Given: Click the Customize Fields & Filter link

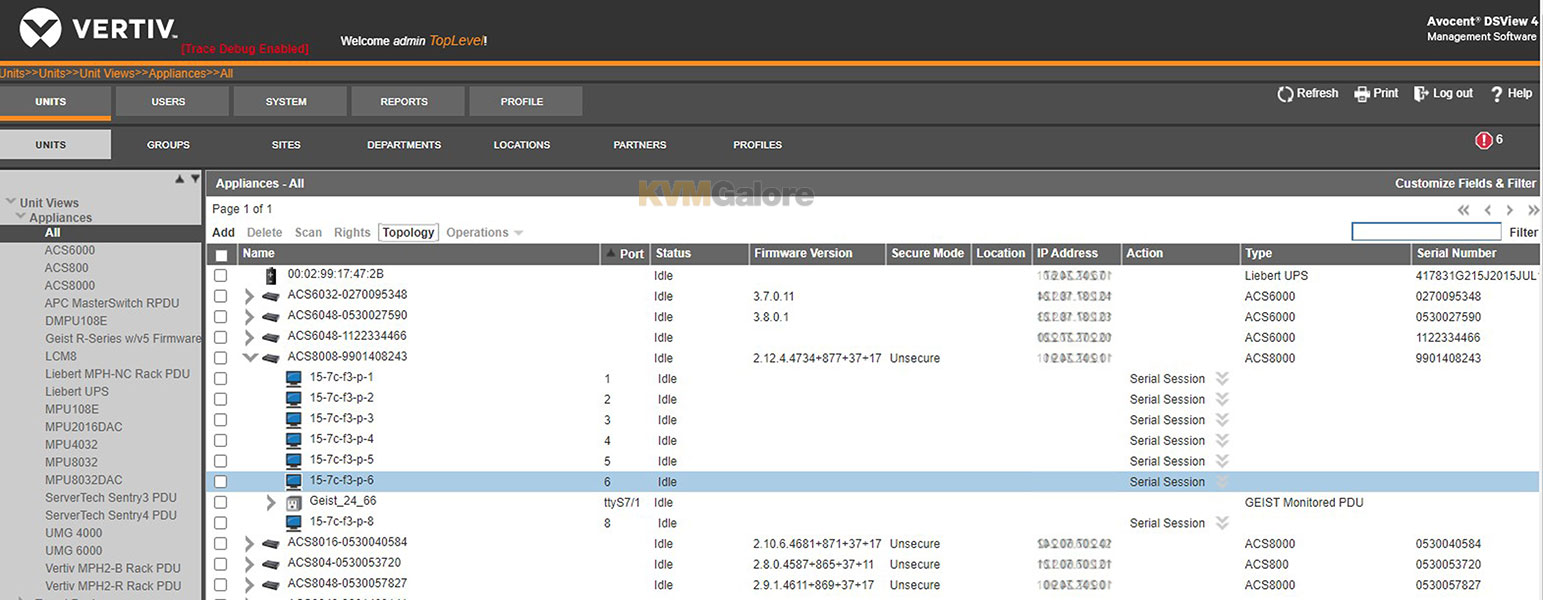Looking at the screenshot, I should pyautogui.click(x=1465, y=184).
